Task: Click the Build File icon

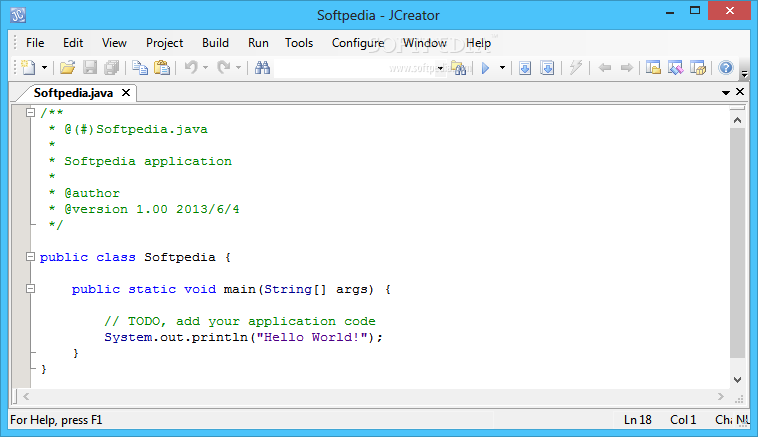Action: [525, 68]
